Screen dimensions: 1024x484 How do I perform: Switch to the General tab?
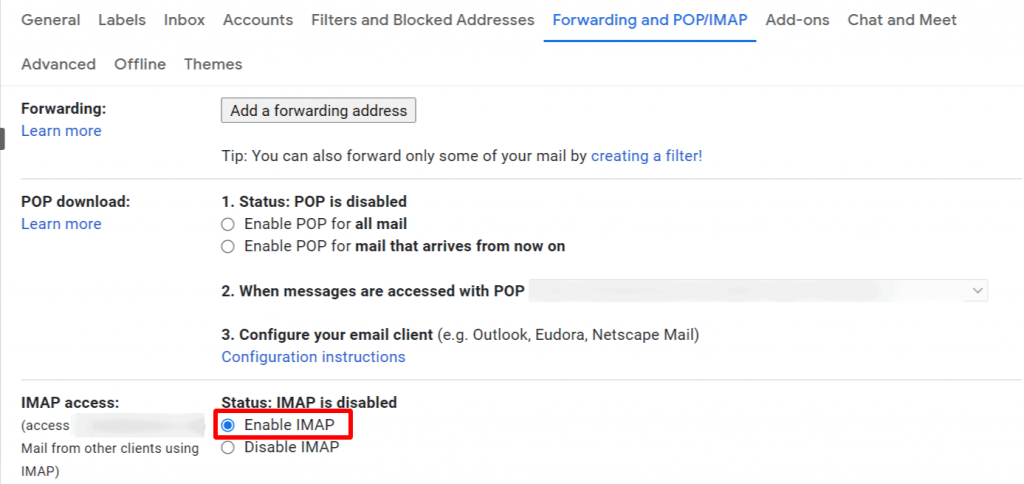pyautogui.click(x=51, y=20)
